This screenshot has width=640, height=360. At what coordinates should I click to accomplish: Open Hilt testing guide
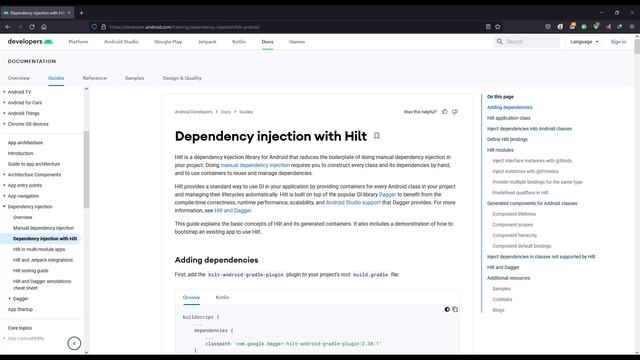[31, 270]
